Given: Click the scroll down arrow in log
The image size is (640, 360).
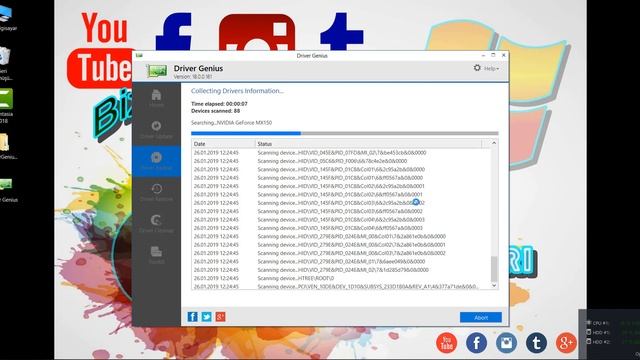Looking at the screenshot, I should point(494,286).
